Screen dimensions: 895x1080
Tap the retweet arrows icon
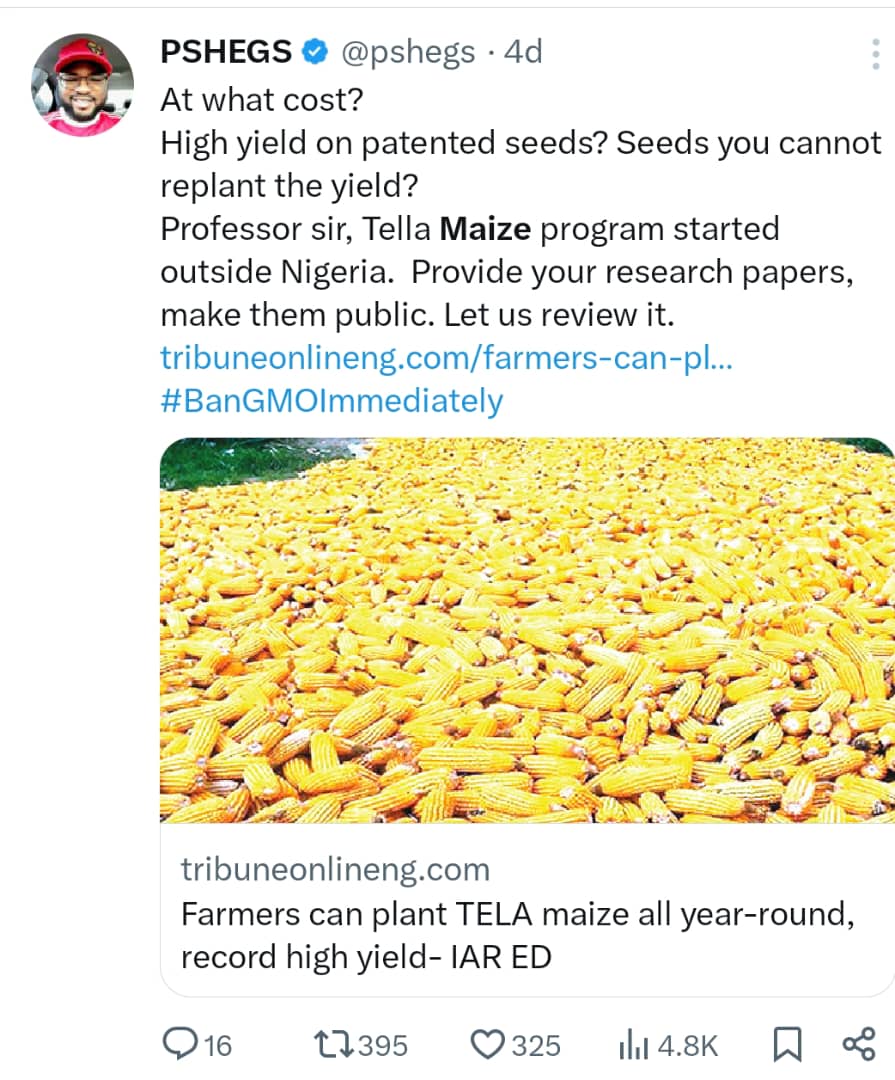[x=332, y=1045]
